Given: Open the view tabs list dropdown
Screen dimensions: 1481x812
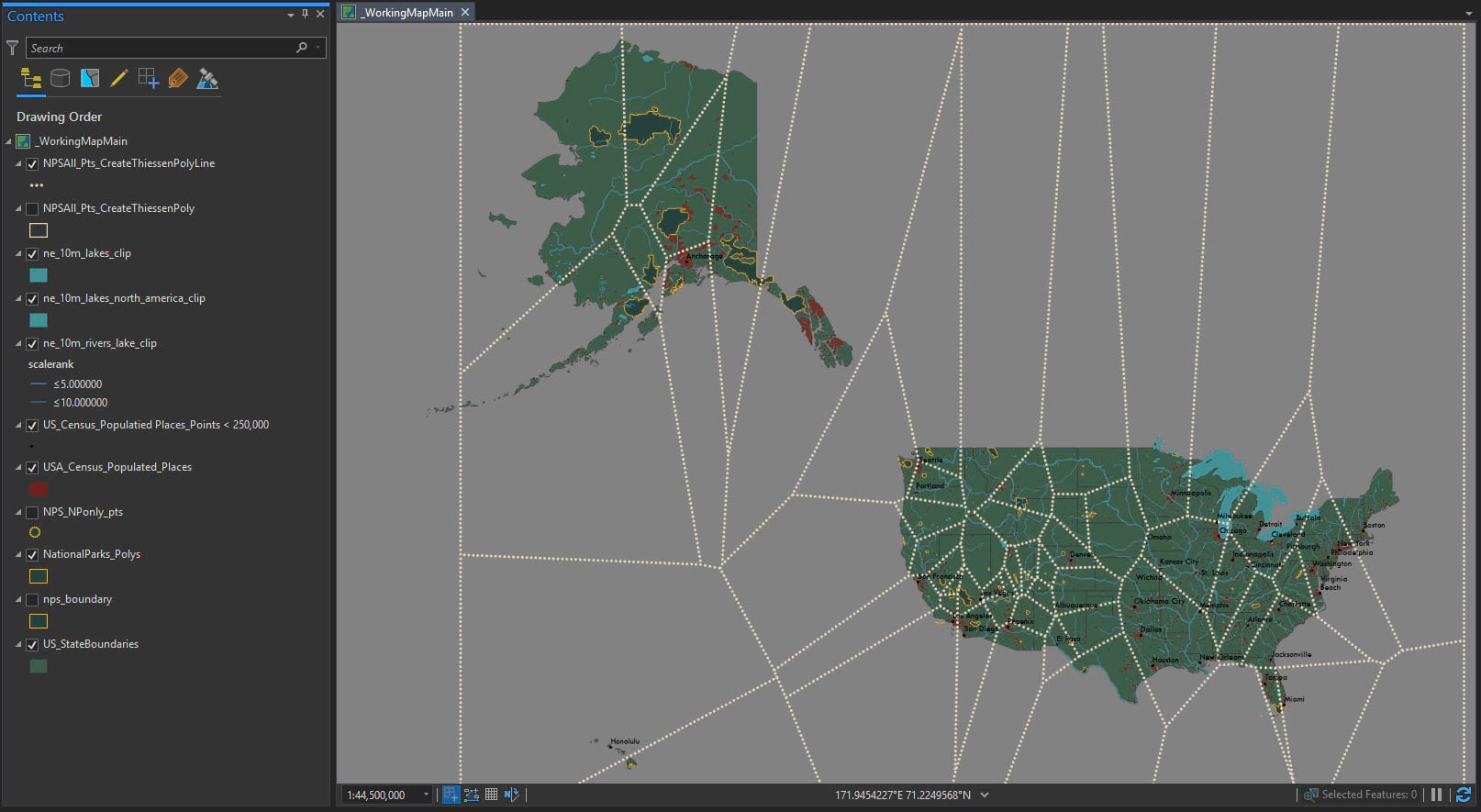Looking at the screenshot, I should pos(1470,13).
